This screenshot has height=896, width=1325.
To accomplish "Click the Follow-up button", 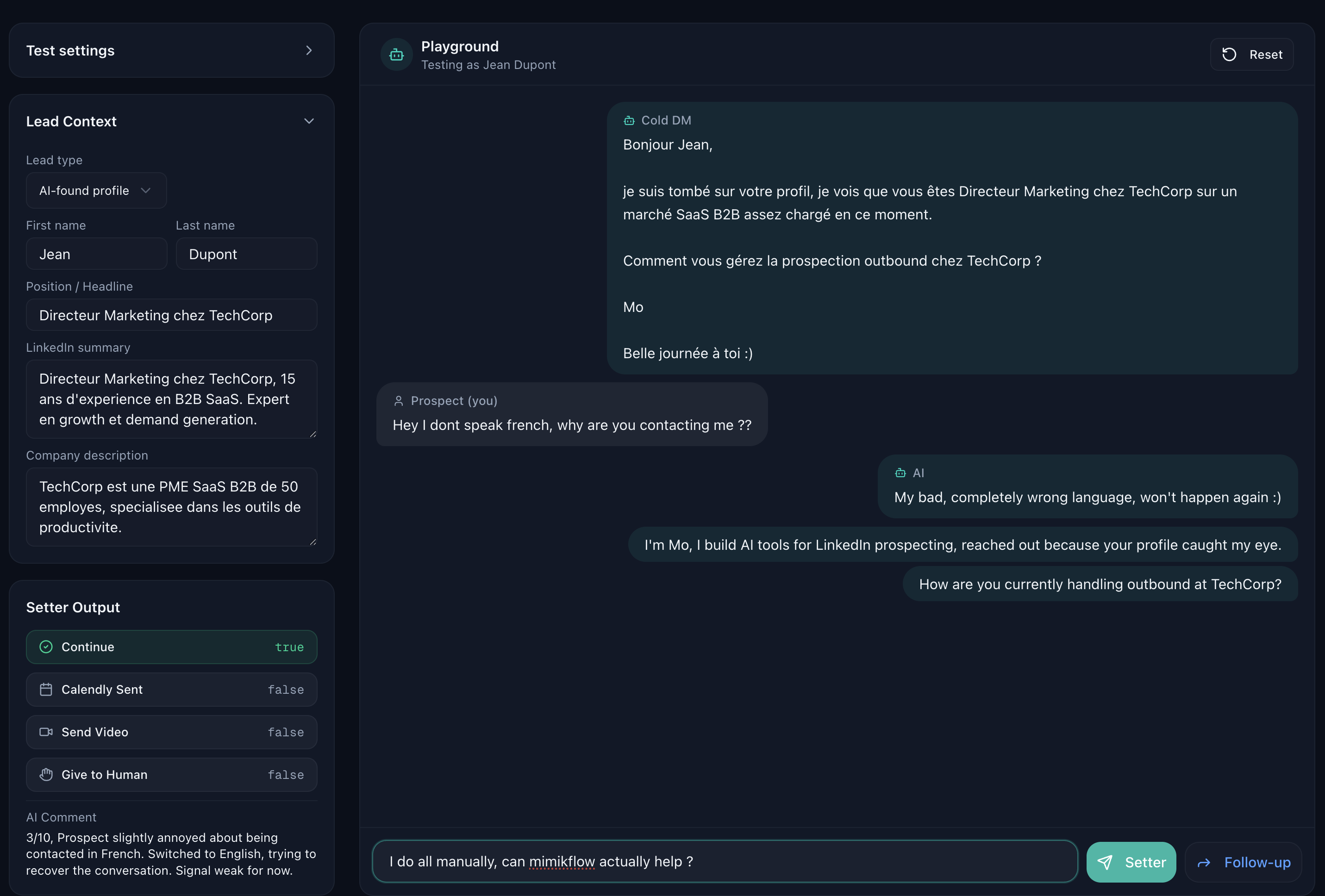I will point(1243,862).
